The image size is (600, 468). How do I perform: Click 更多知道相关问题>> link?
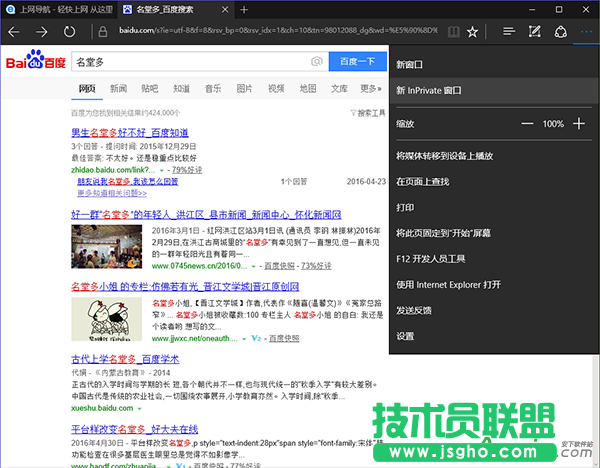tap(112, 193)
